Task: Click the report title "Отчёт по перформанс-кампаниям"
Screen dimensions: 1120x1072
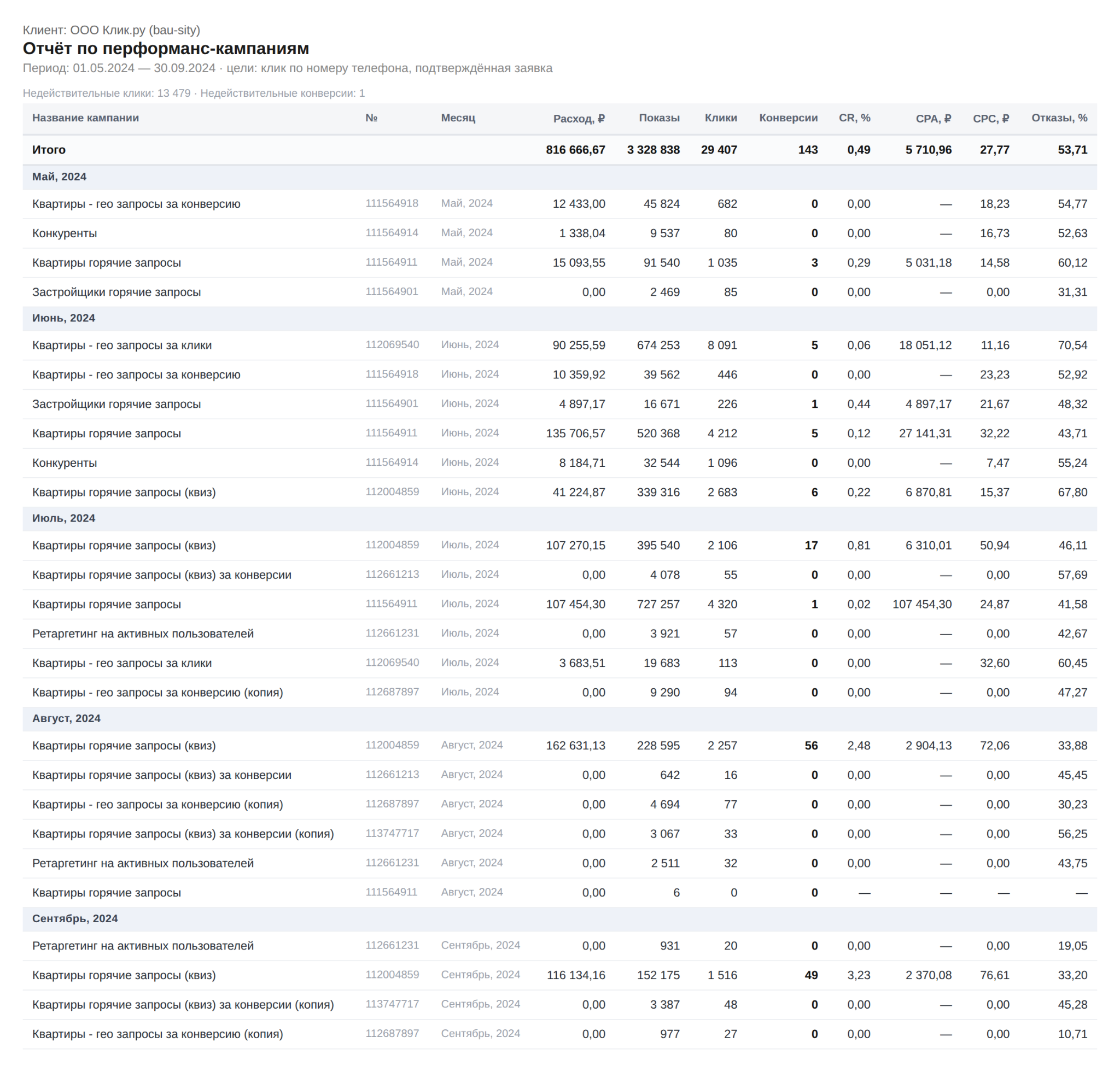Action: coord(166,49)
